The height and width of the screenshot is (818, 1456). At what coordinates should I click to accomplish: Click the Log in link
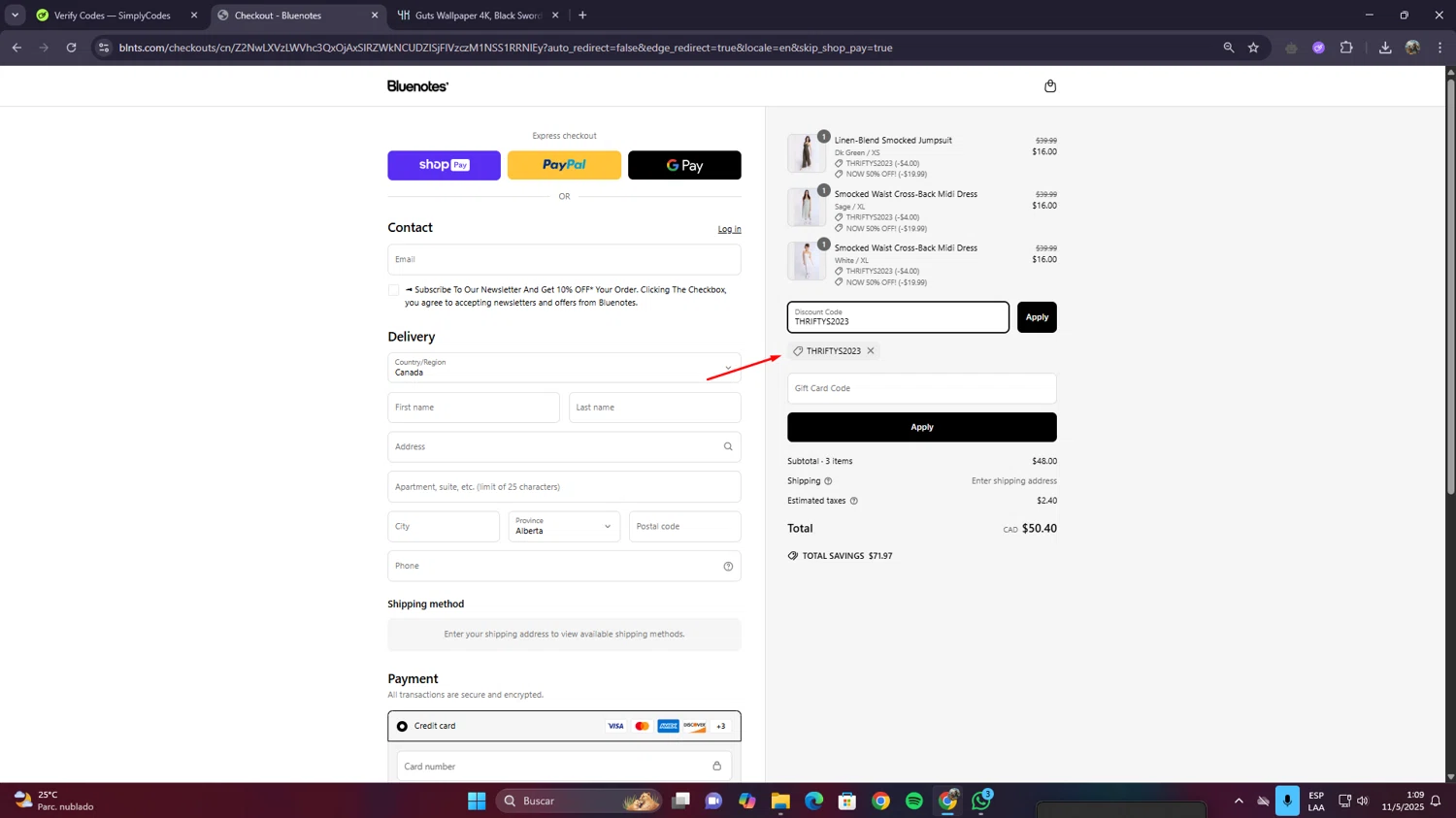729,229
